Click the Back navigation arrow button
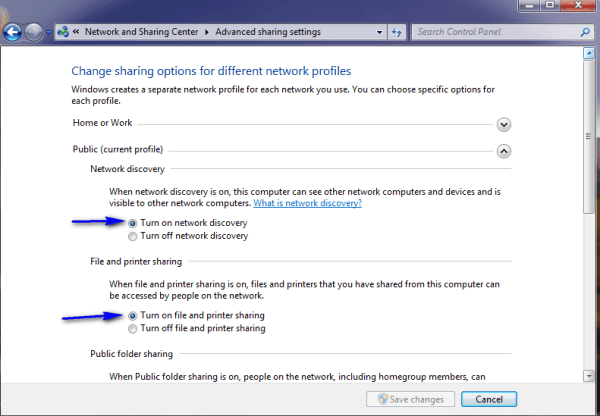Screen dimensions: 600x416 coord(13,32)
